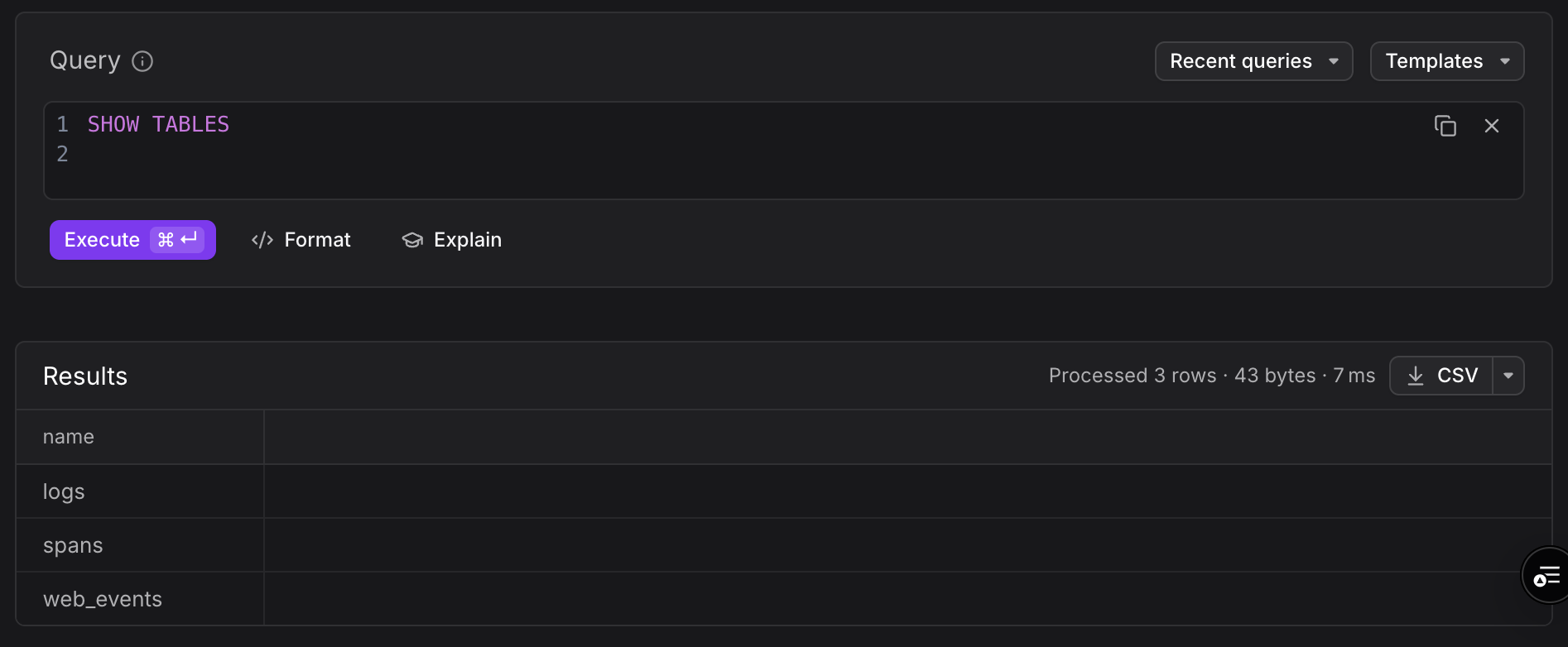Click the Explain graduation cap icon

point(412,240)
